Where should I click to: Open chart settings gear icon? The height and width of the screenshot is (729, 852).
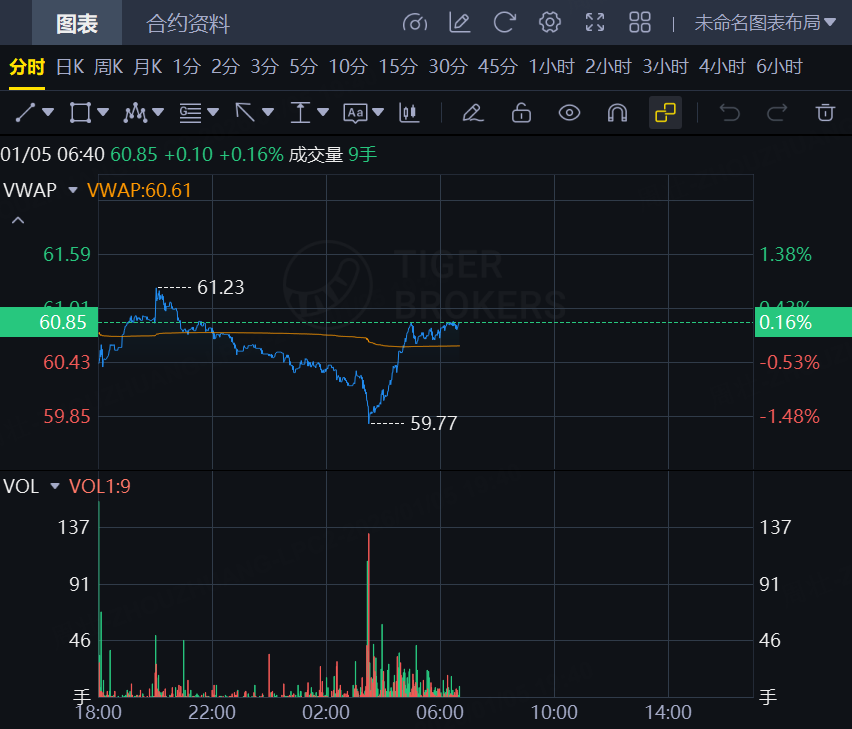pos(549,22)
